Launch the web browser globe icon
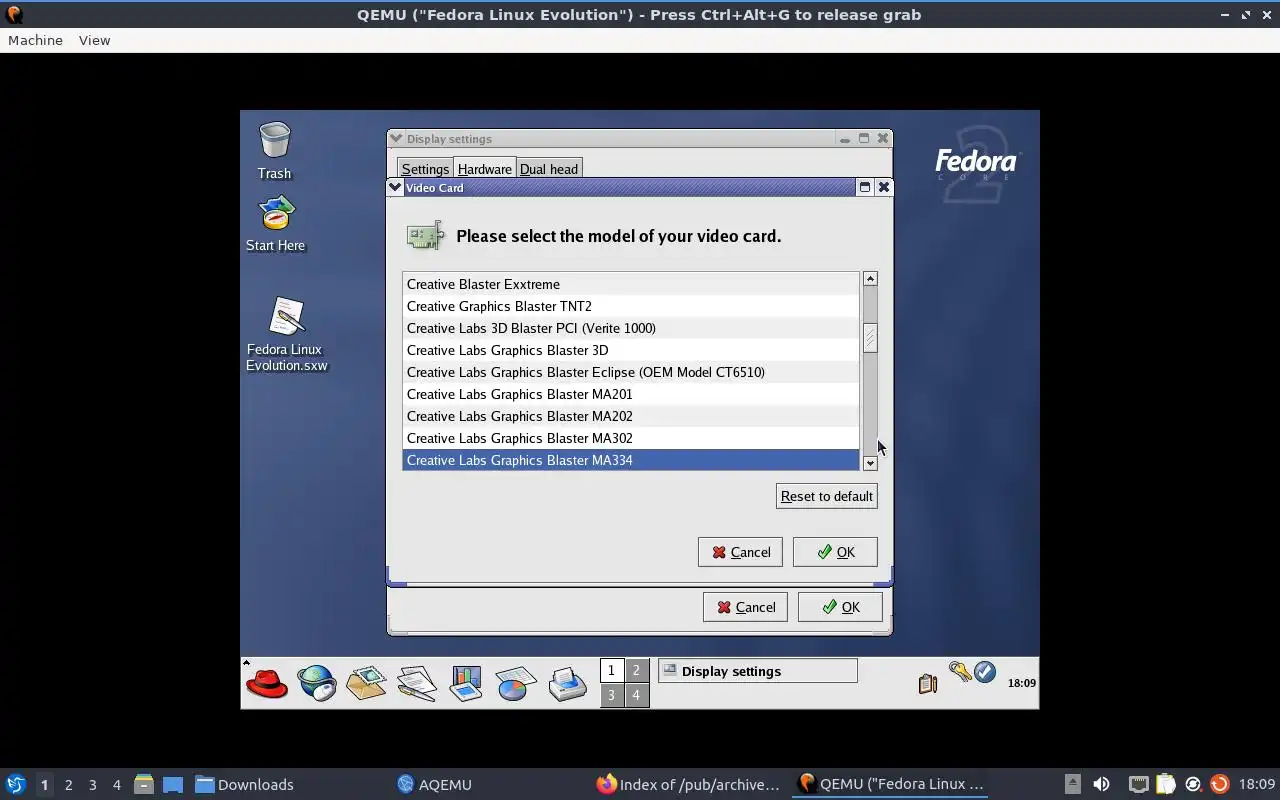 coord(317,684)
